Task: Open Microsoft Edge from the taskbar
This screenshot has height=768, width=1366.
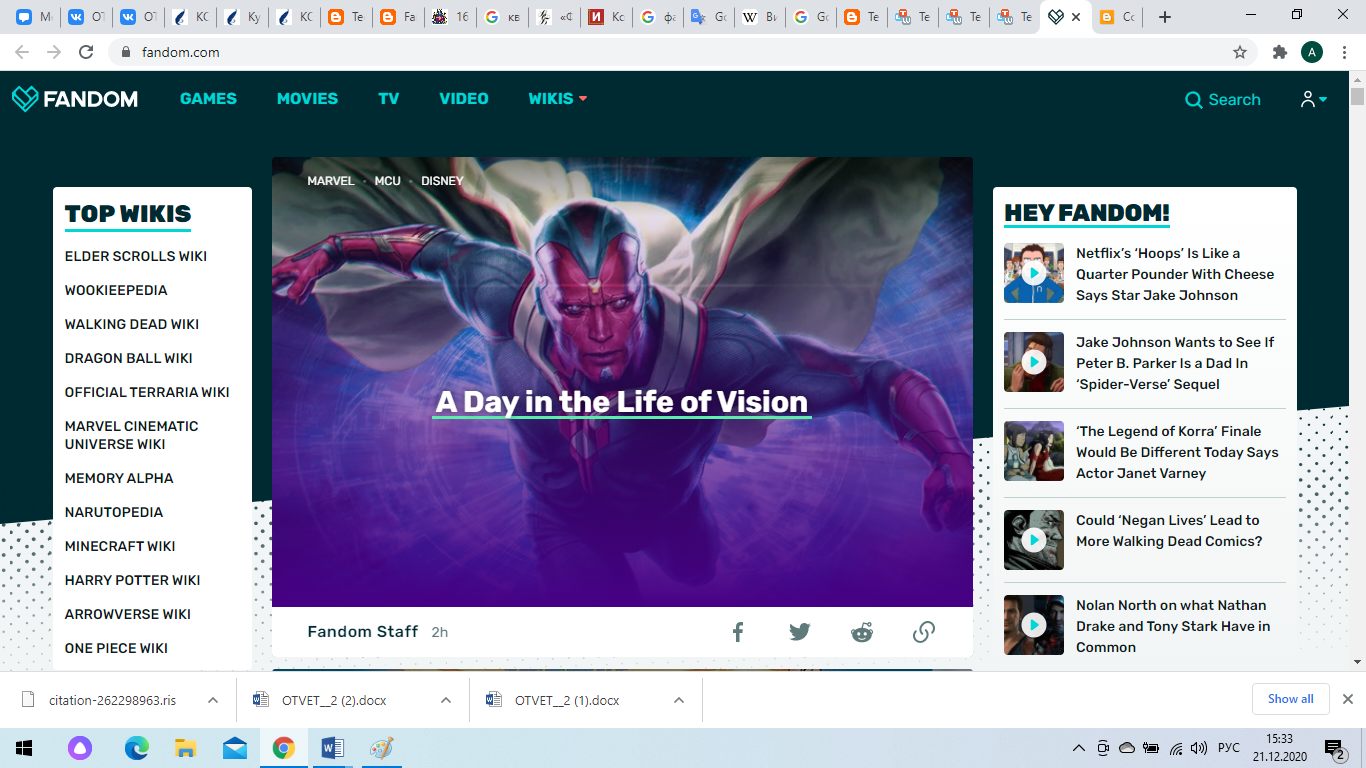Action: click(136, 748)
